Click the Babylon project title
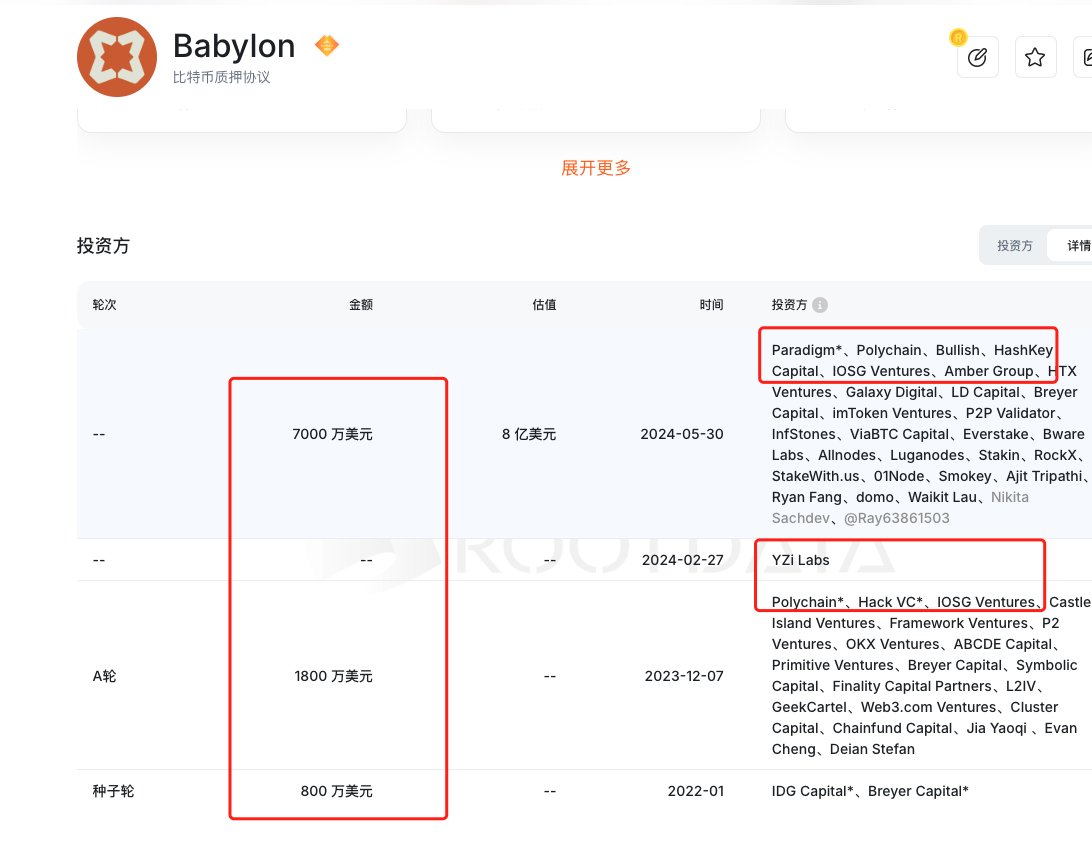This screenshot has height=849, width=1092. [x=234, y=46]
